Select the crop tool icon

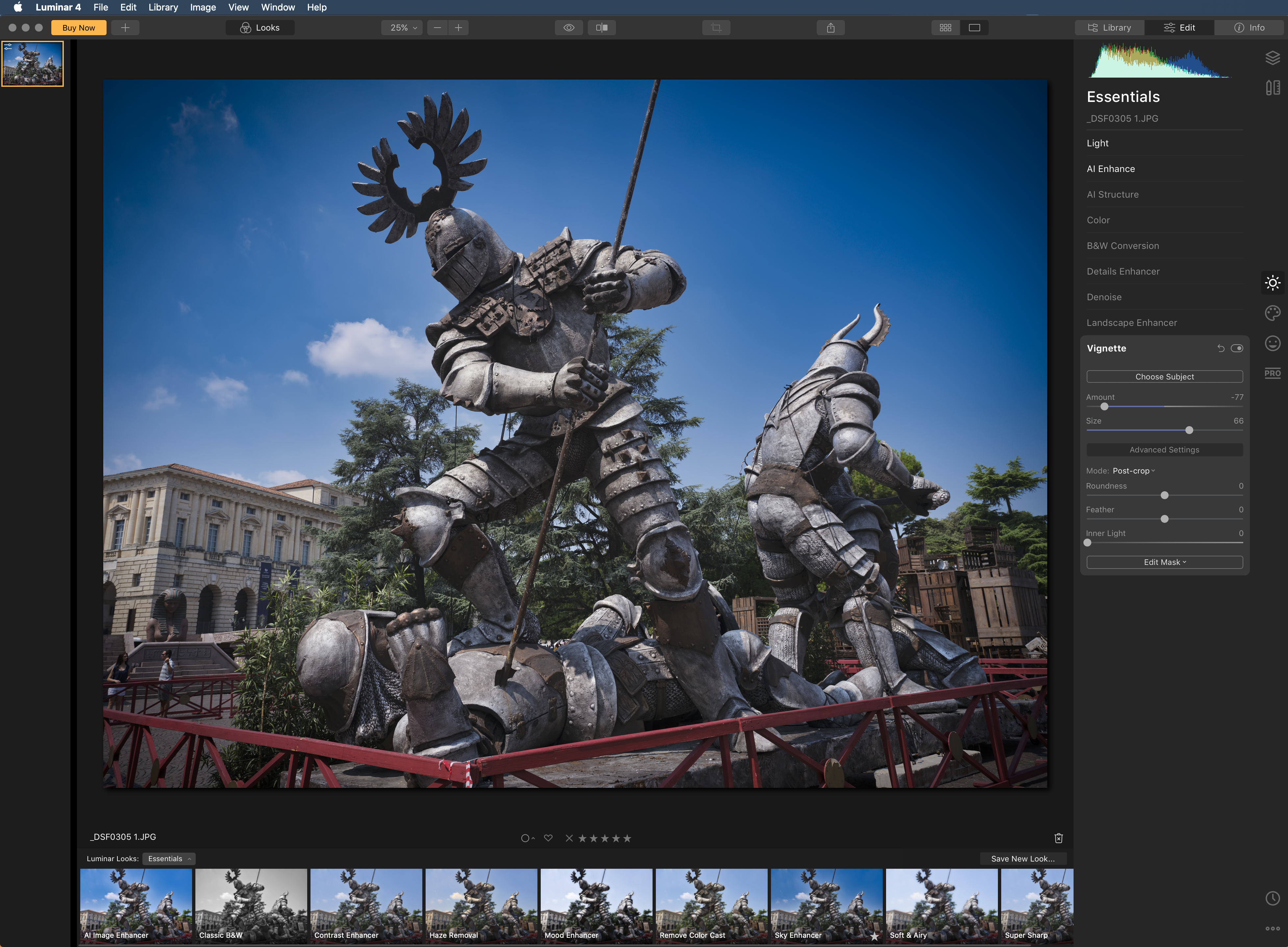(x=716, y=28)
